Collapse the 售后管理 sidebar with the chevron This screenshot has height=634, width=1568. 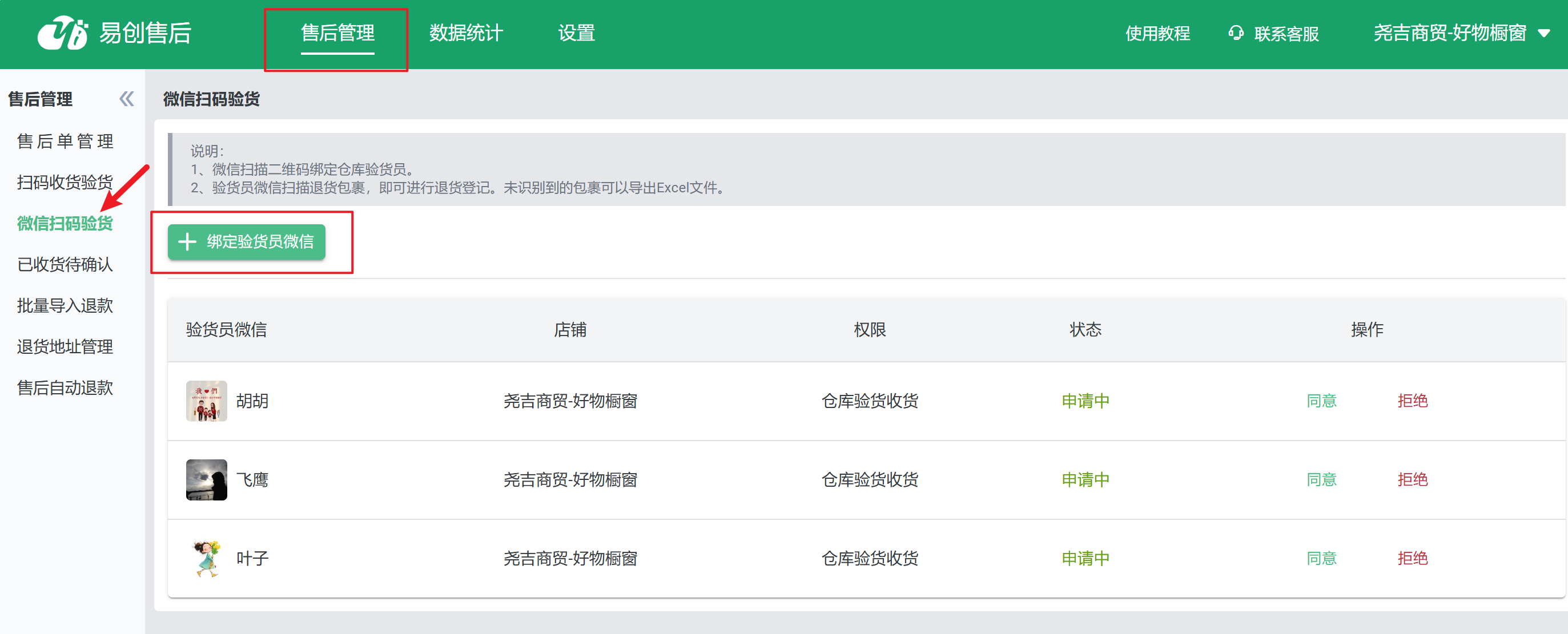pos(127,99)
